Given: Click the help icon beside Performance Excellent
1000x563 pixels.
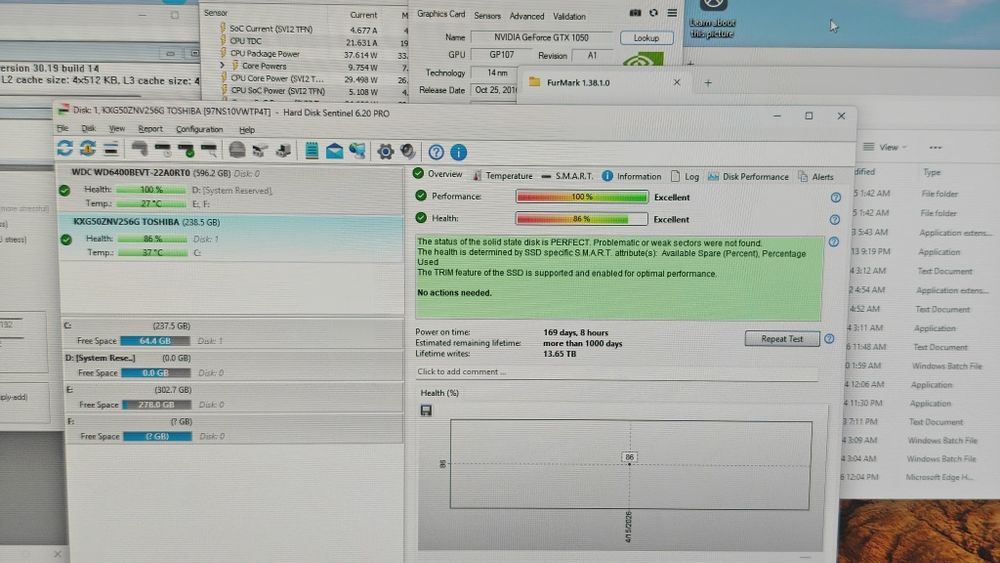Looking at the screenshot, I should point(835,198).
